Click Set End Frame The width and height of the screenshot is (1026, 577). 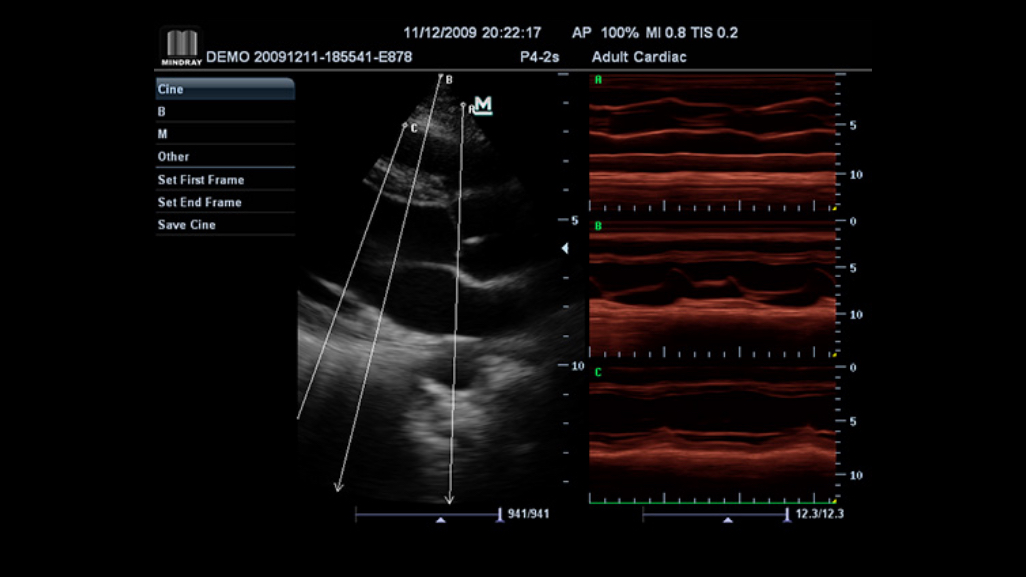click(x=224, y=202)
